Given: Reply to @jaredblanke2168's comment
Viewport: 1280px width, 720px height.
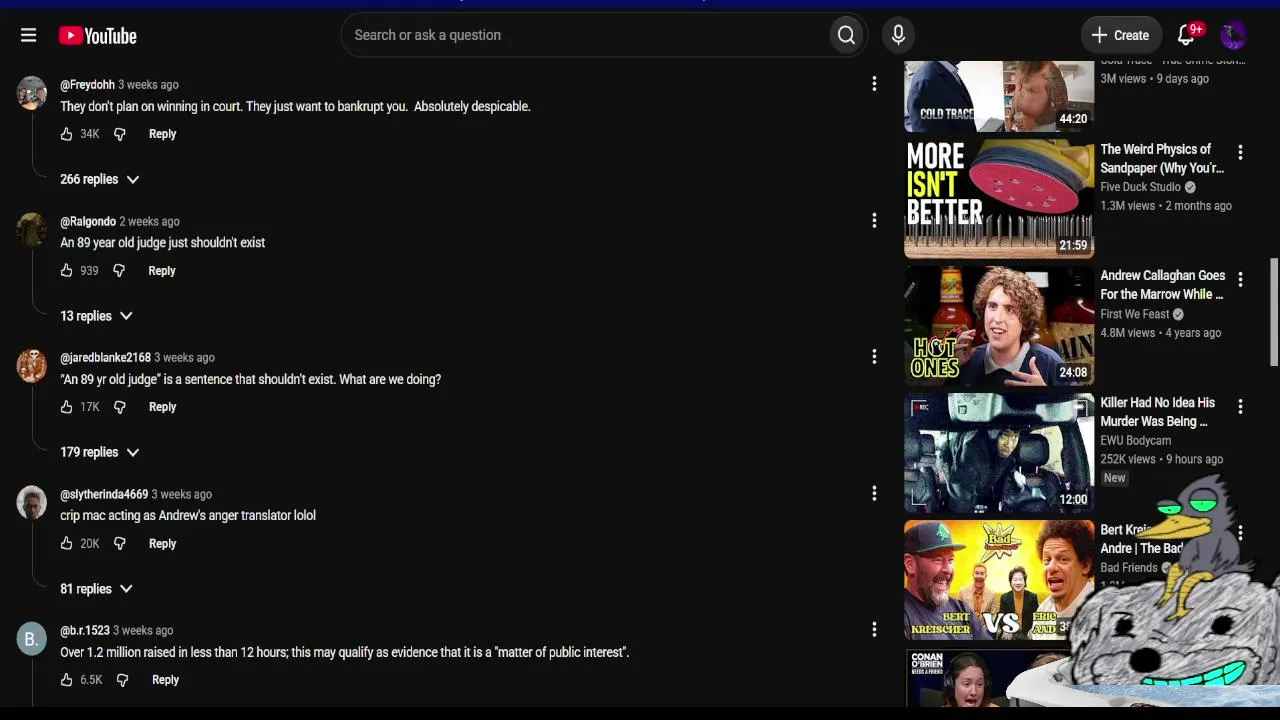Looking at the screenshot, I should [x=162, y=407].
